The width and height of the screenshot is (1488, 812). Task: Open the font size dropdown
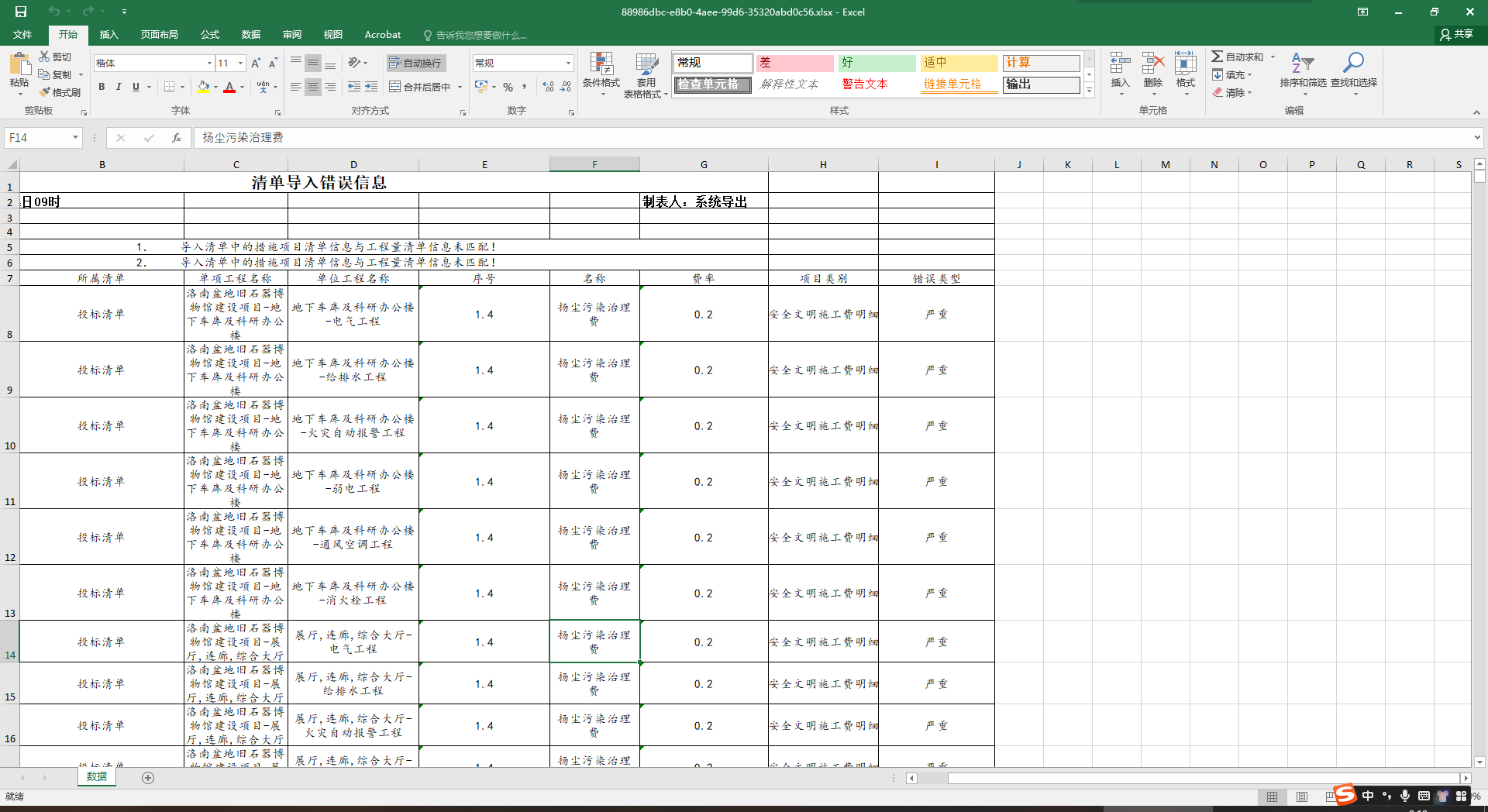point(241,64)
